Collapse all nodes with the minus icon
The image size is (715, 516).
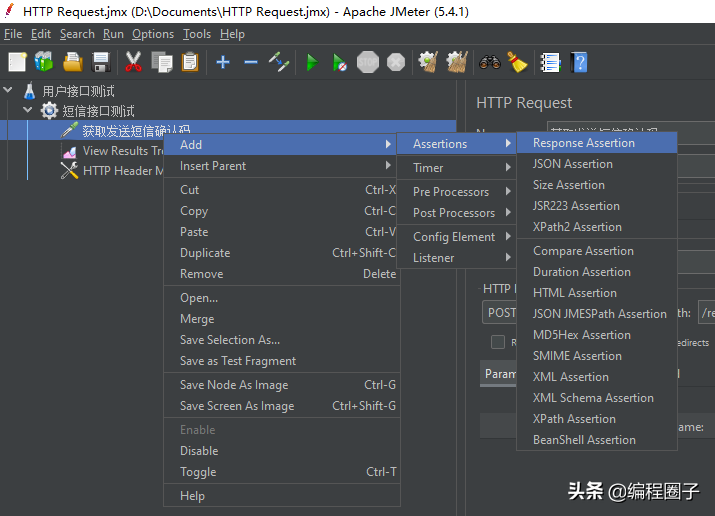[x=251, y=62]
